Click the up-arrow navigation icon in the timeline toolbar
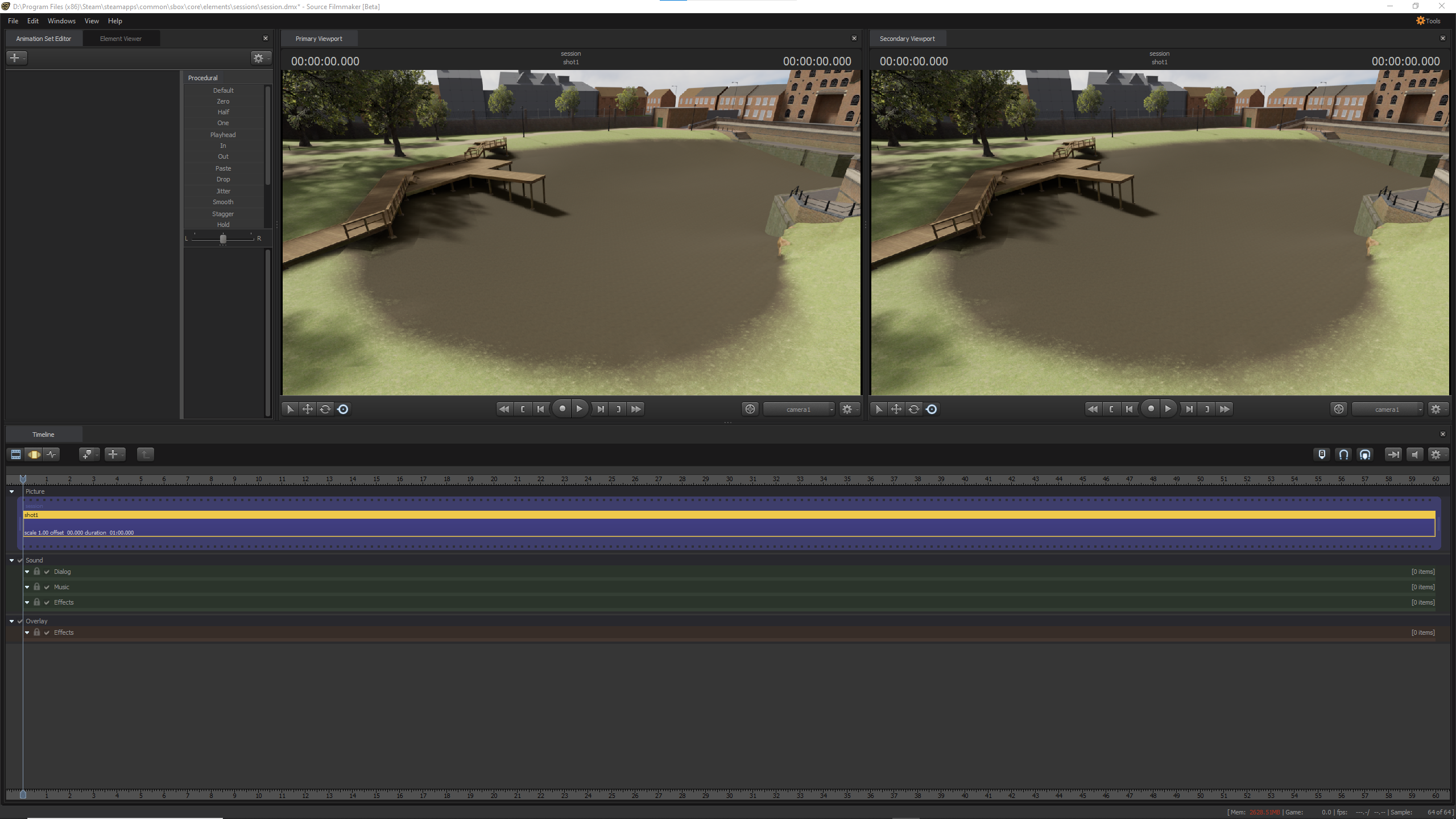 pyautogui.click(x=145, y=454)
